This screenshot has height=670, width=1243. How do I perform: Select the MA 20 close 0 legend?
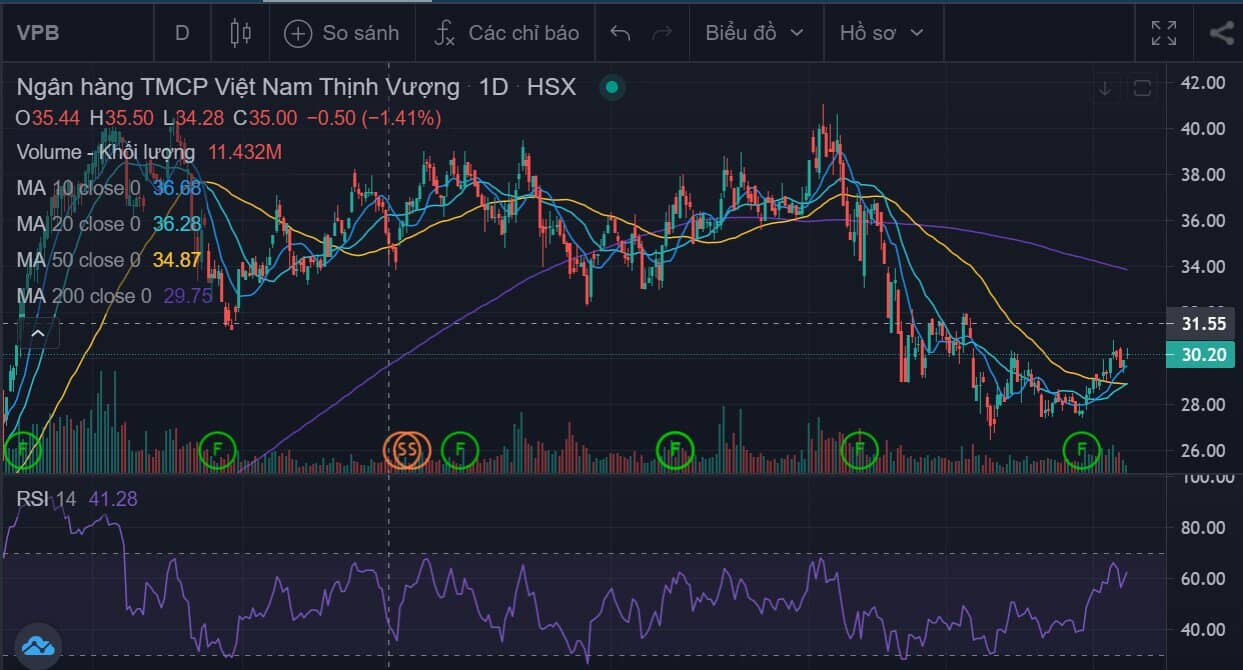pyautogui.click(x=78, y=224)
